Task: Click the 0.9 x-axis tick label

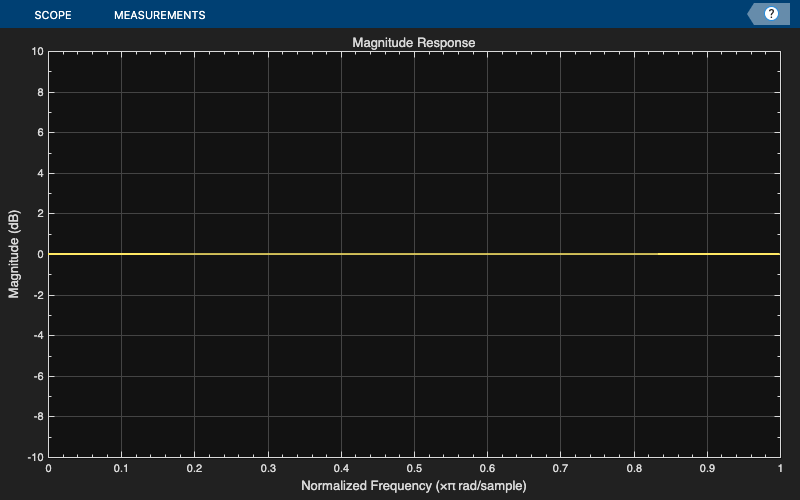Action: pos(707,468)
